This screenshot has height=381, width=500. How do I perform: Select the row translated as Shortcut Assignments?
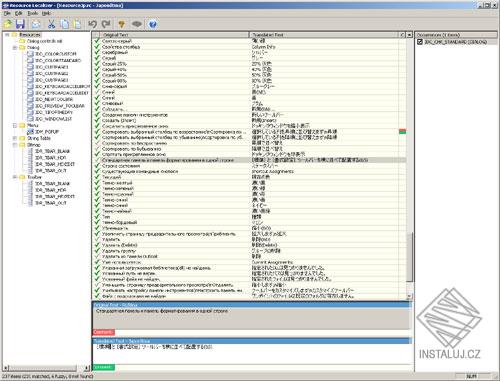pyautogui.click(x=249, y=171)
